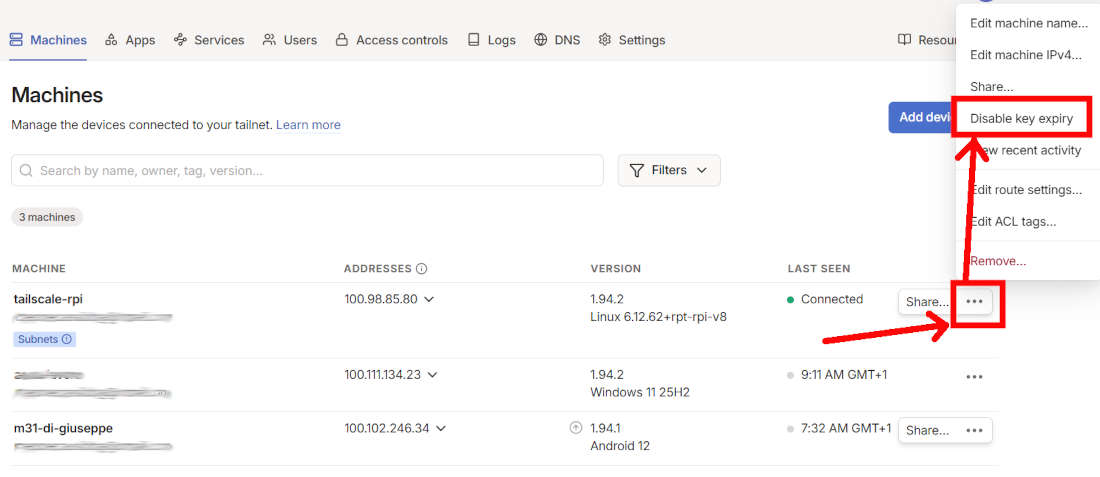Click the Subnets badge on tailscale-rpi
1100x477 pixels.
pyautogui.click(x=44, y=339)
